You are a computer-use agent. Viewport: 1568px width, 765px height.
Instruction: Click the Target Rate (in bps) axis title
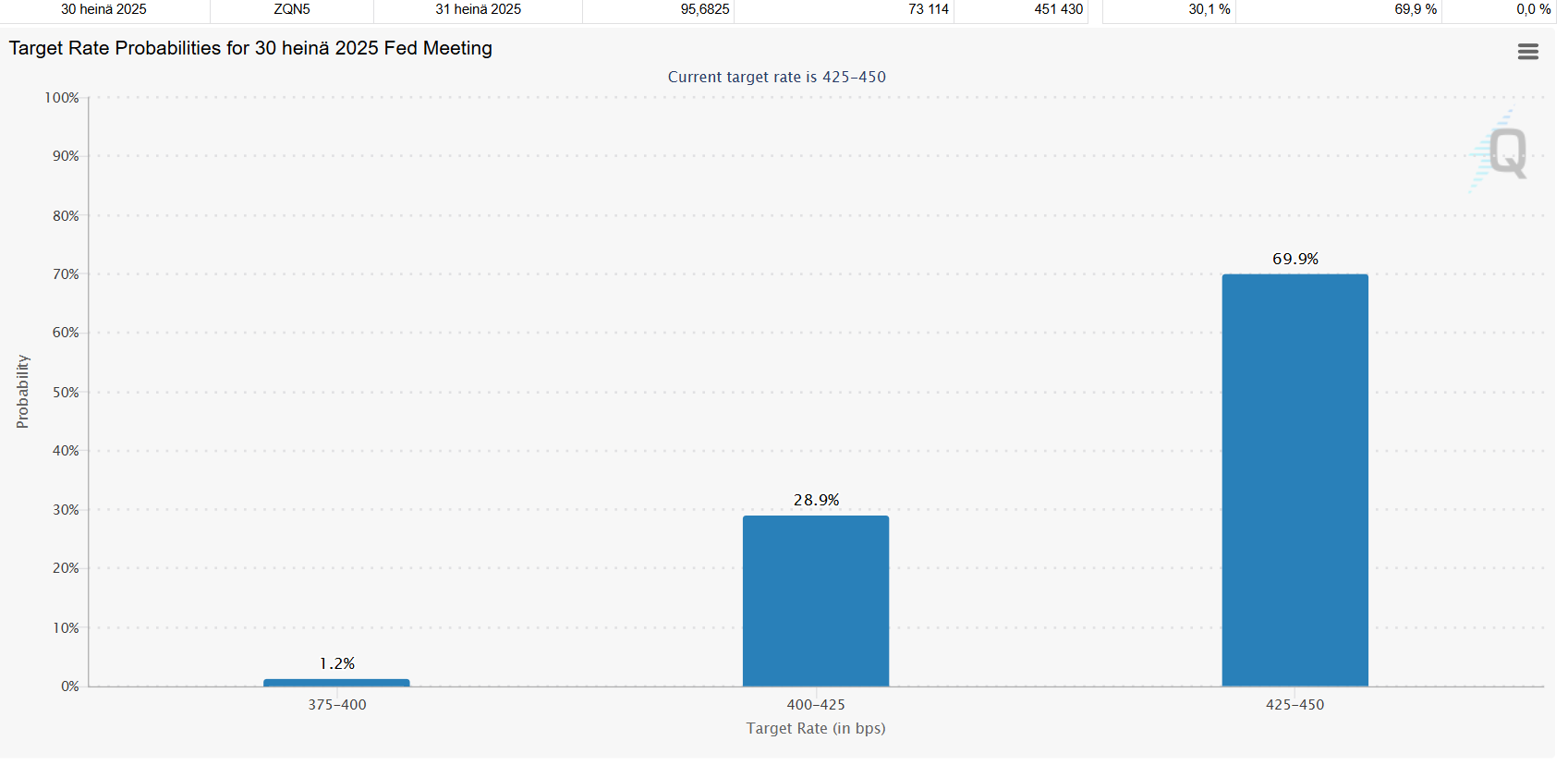815,728
